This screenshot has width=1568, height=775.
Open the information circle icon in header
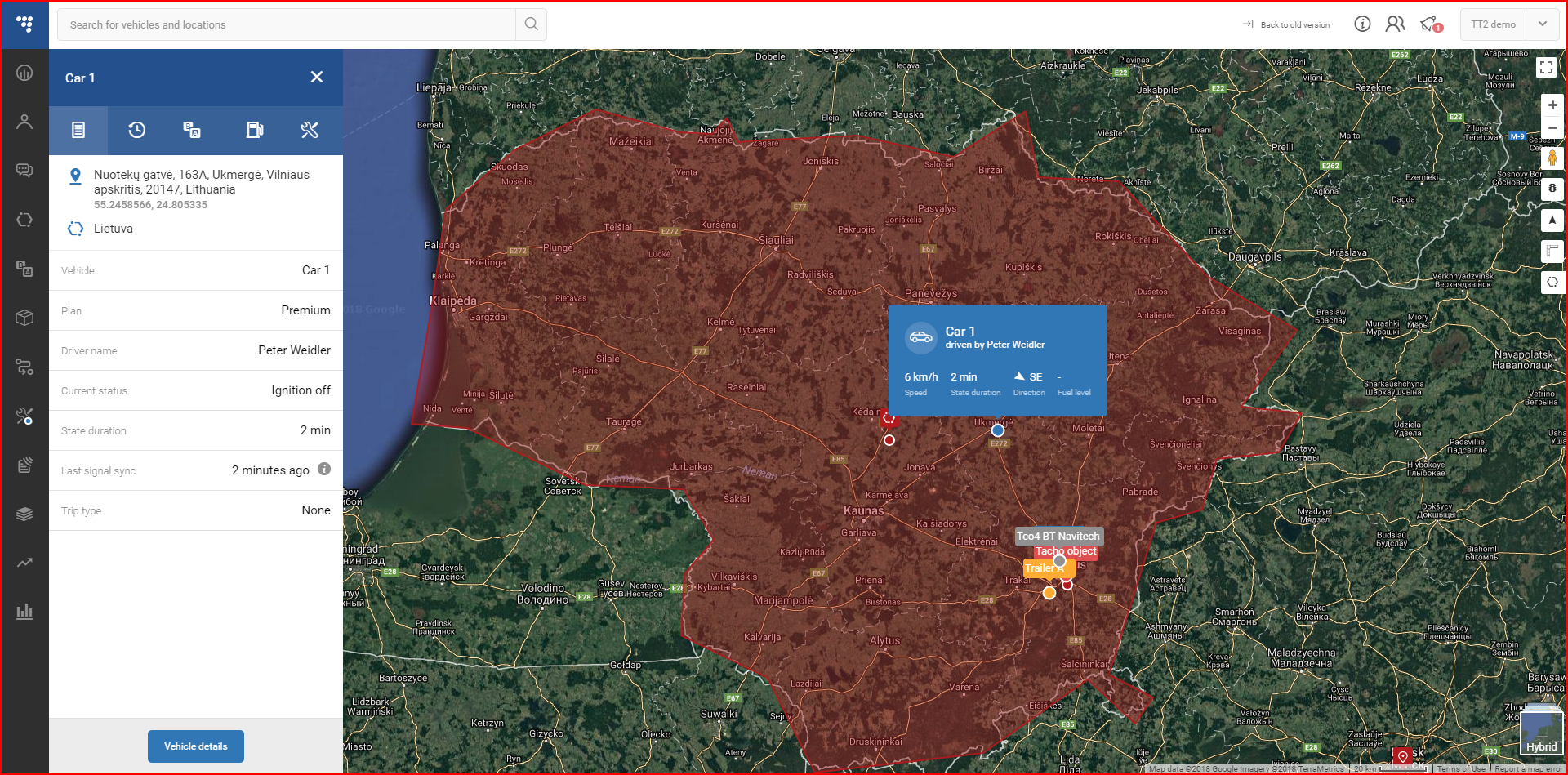[1362, 24]
